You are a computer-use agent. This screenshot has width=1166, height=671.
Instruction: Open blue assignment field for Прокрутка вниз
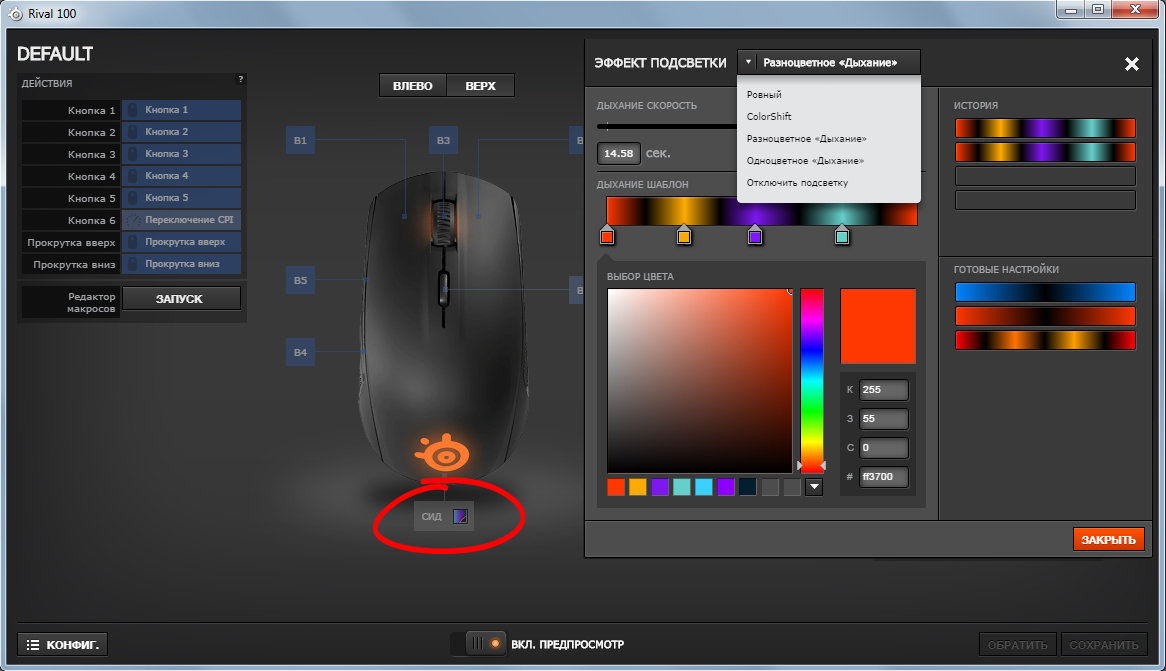tap(181, 264)
